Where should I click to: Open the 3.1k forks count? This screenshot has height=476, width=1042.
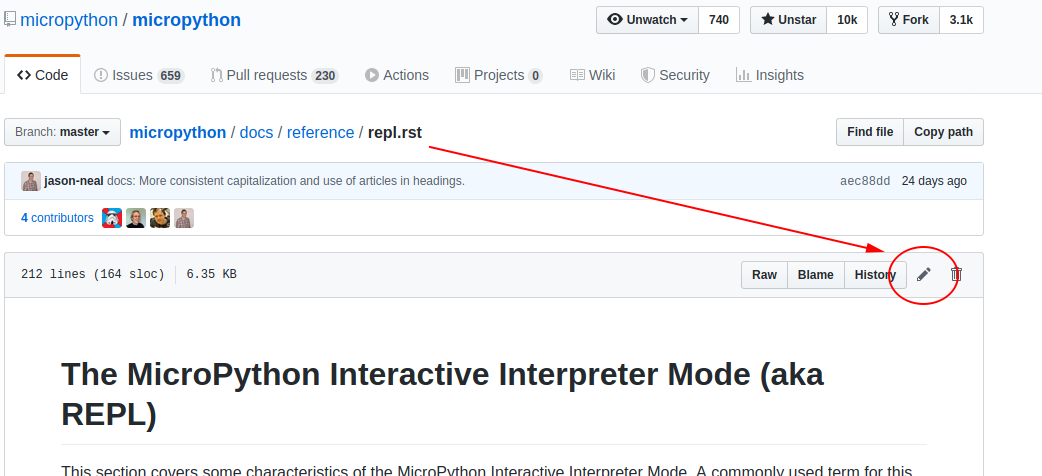[x=961, y=20]
